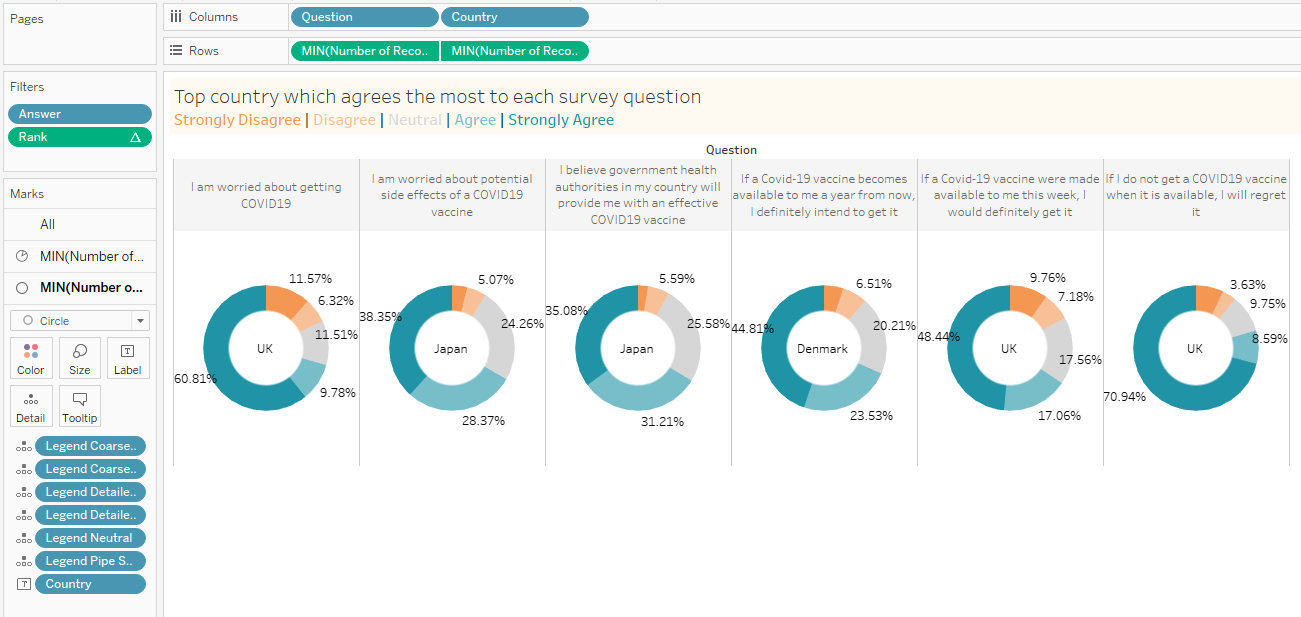Image resolution: width=1301 pixels, height=617 pixels.
Task: Open the Detail marks card
Action: pyautogui.click(x=31, y=406)
